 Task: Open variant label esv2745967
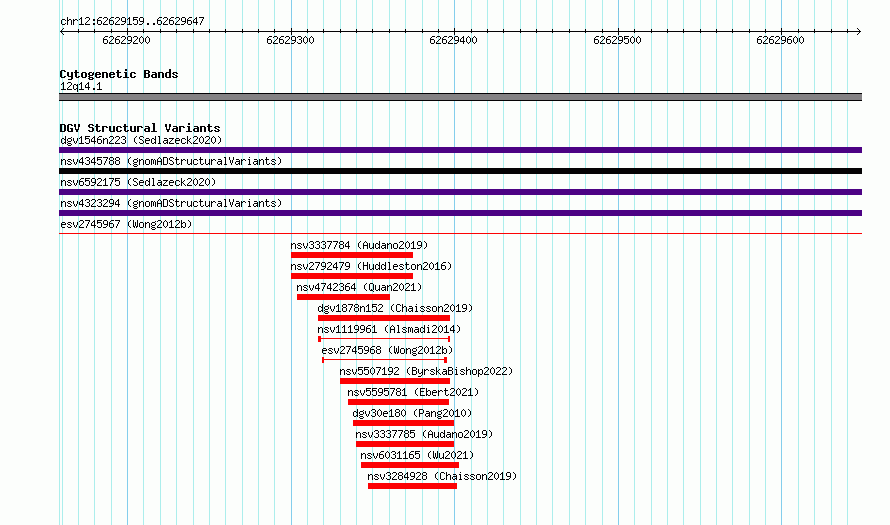126,224
